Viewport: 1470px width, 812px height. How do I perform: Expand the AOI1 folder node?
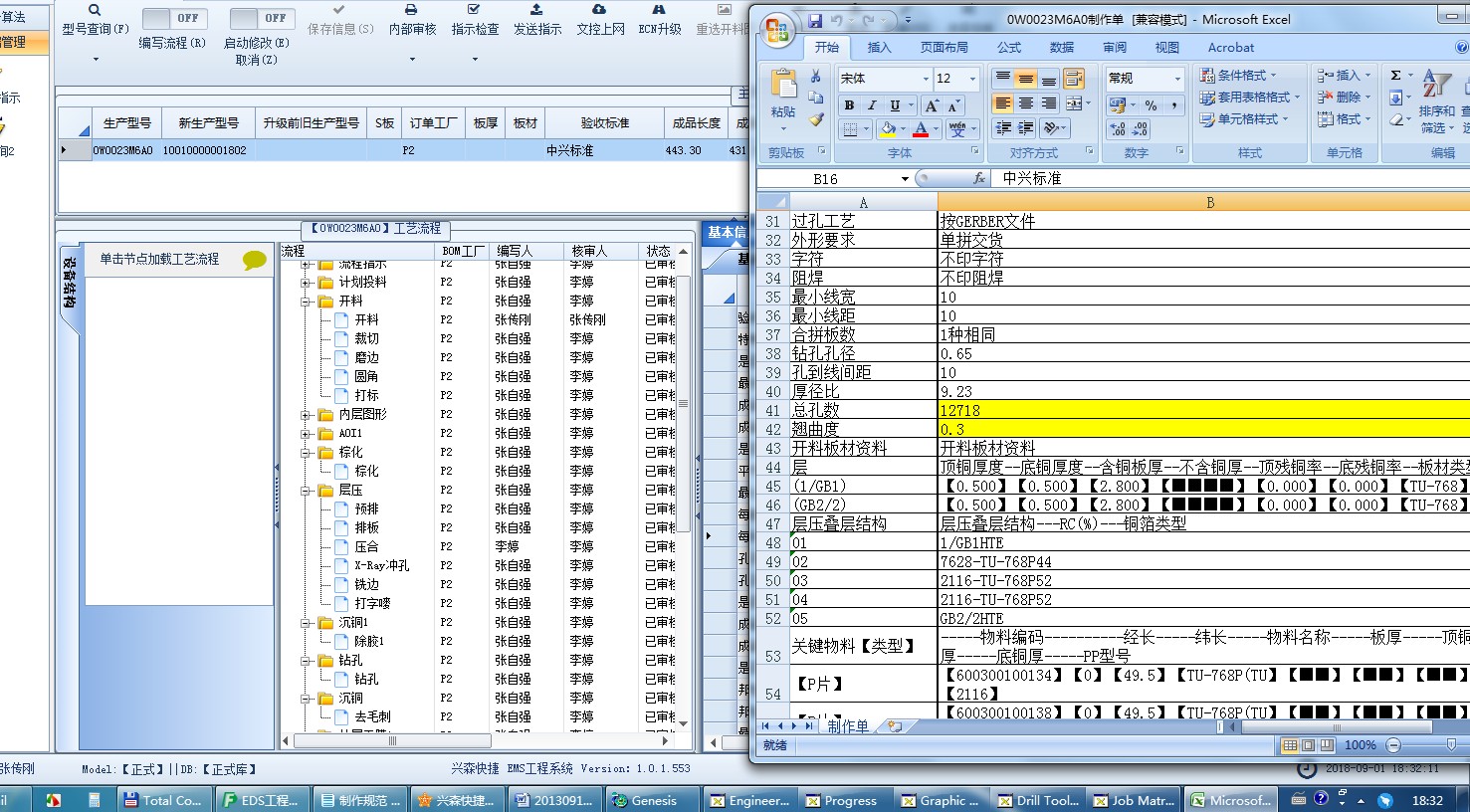click(x=307, y=433)
